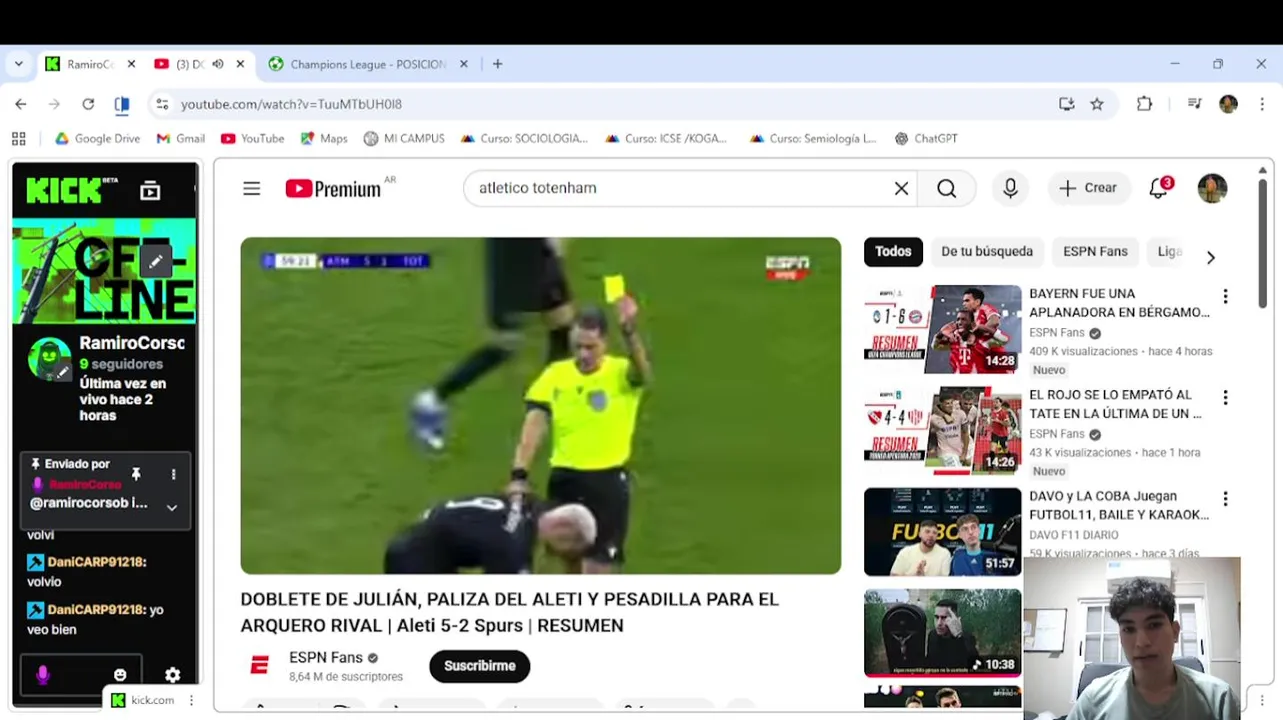The image size is (1283, 720).
Task: Open kick.com side panel options dots
Action: coord(191,700)
